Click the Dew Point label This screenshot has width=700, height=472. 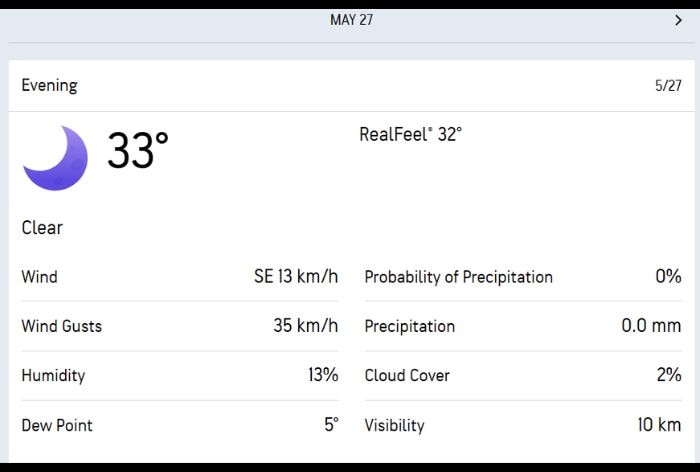point(57,425)
